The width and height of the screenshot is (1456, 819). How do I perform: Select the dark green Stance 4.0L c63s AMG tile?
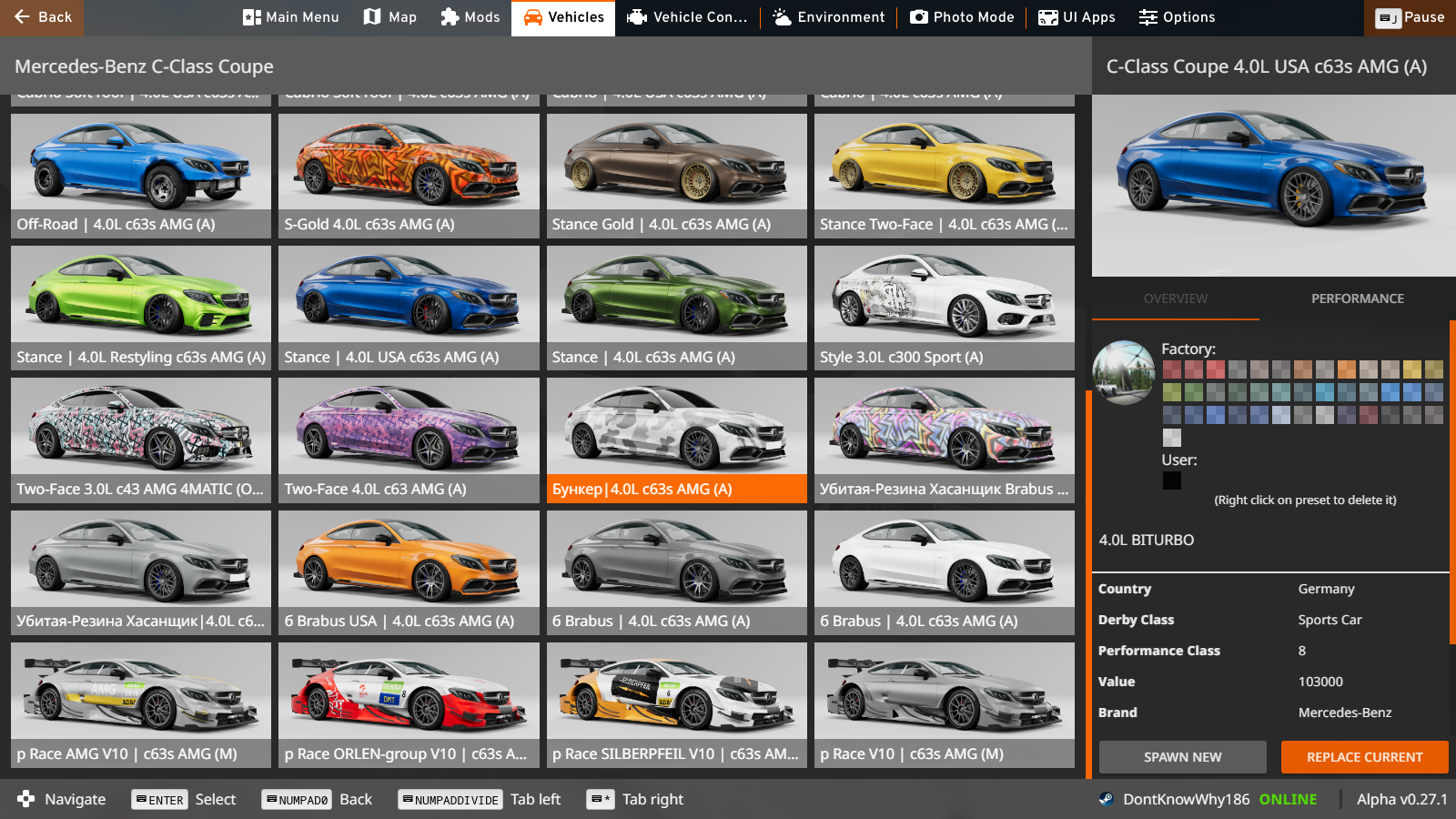pos(677,308)
